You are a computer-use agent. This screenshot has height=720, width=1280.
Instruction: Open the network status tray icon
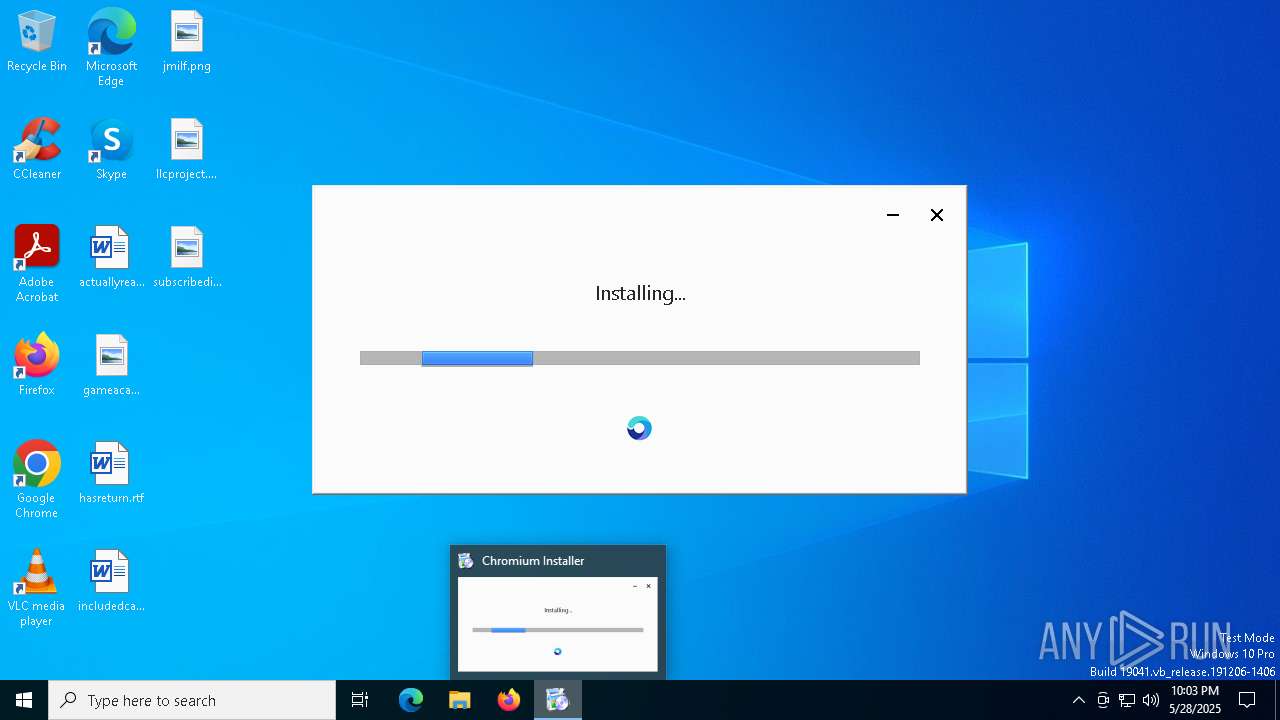pyautogui.click(x=1127, y=700)
